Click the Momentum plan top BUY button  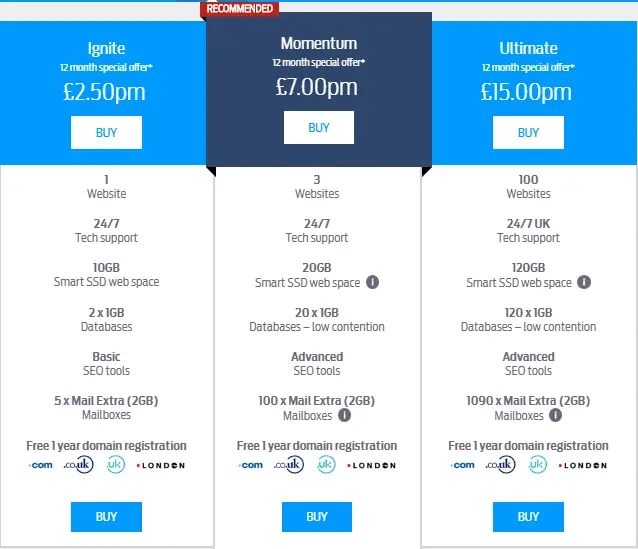319,127
